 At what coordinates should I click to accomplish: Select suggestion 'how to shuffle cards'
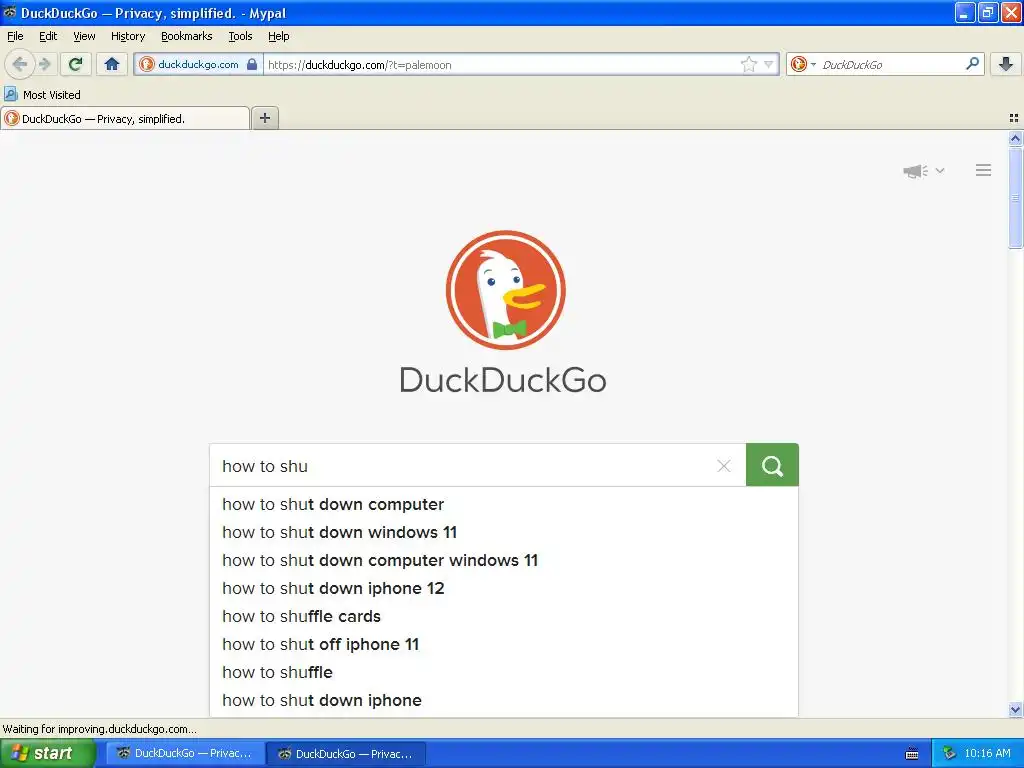click(x=504, y=616)
